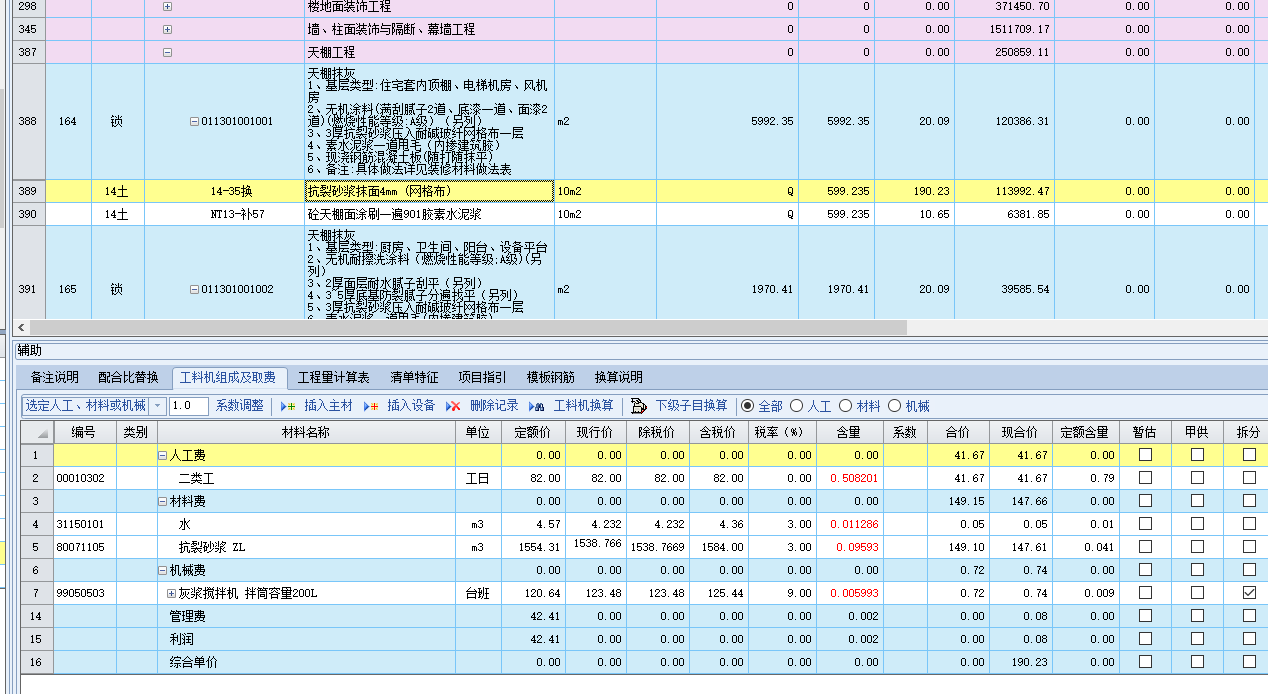Click the horizontal scrollbar thumb
The image size is (1268, 694).
pyautogui.click(x=468, y=327)
